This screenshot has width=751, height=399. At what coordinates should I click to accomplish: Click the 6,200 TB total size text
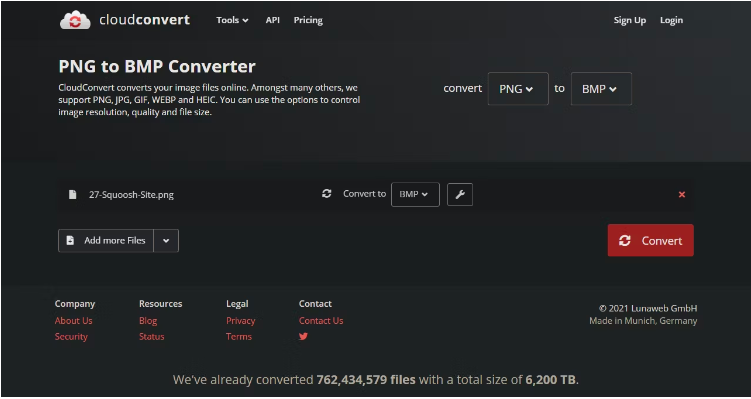click(x=550, y=380)
